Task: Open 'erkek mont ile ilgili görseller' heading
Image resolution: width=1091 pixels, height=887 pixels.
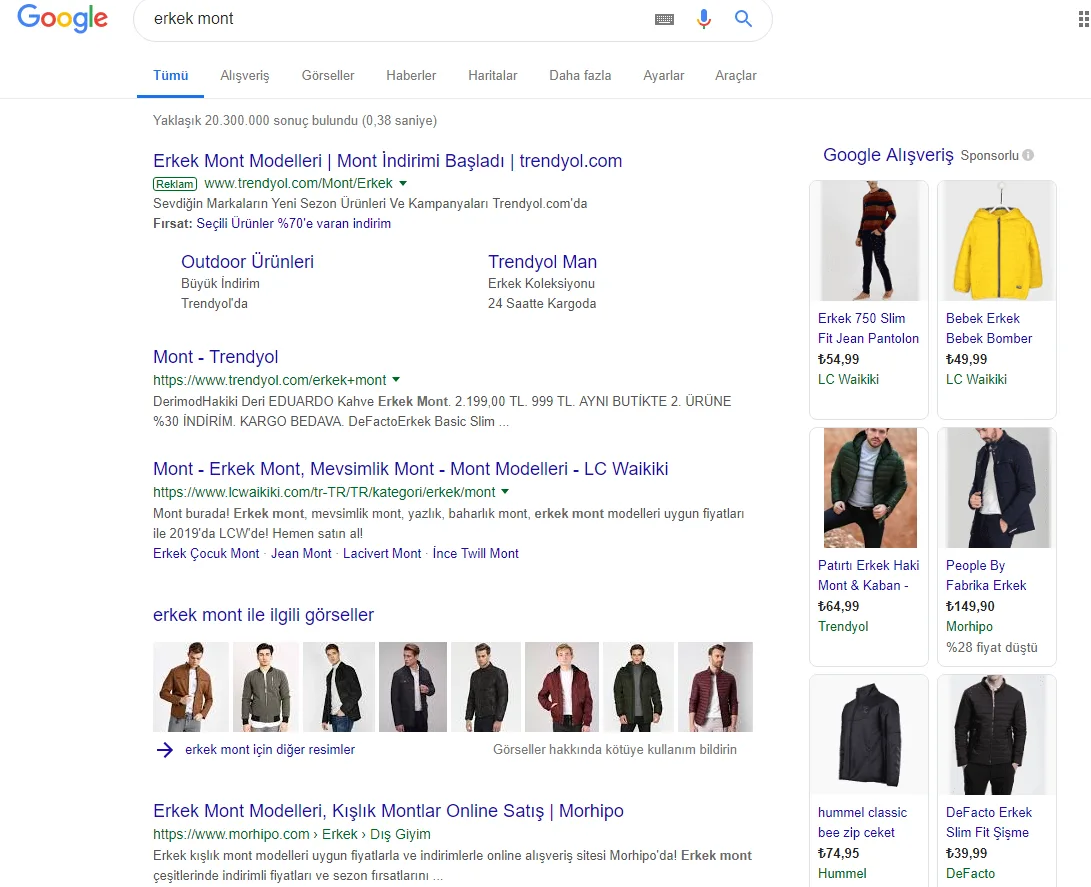Action: [264, 615]
